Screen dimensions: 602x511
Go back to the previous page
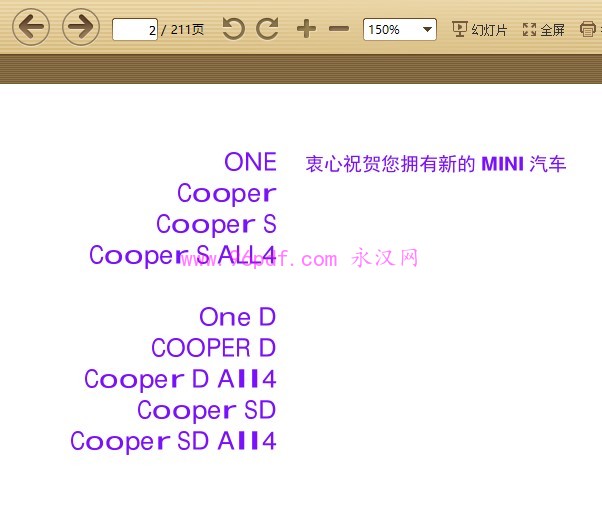(x=31, y=27)
